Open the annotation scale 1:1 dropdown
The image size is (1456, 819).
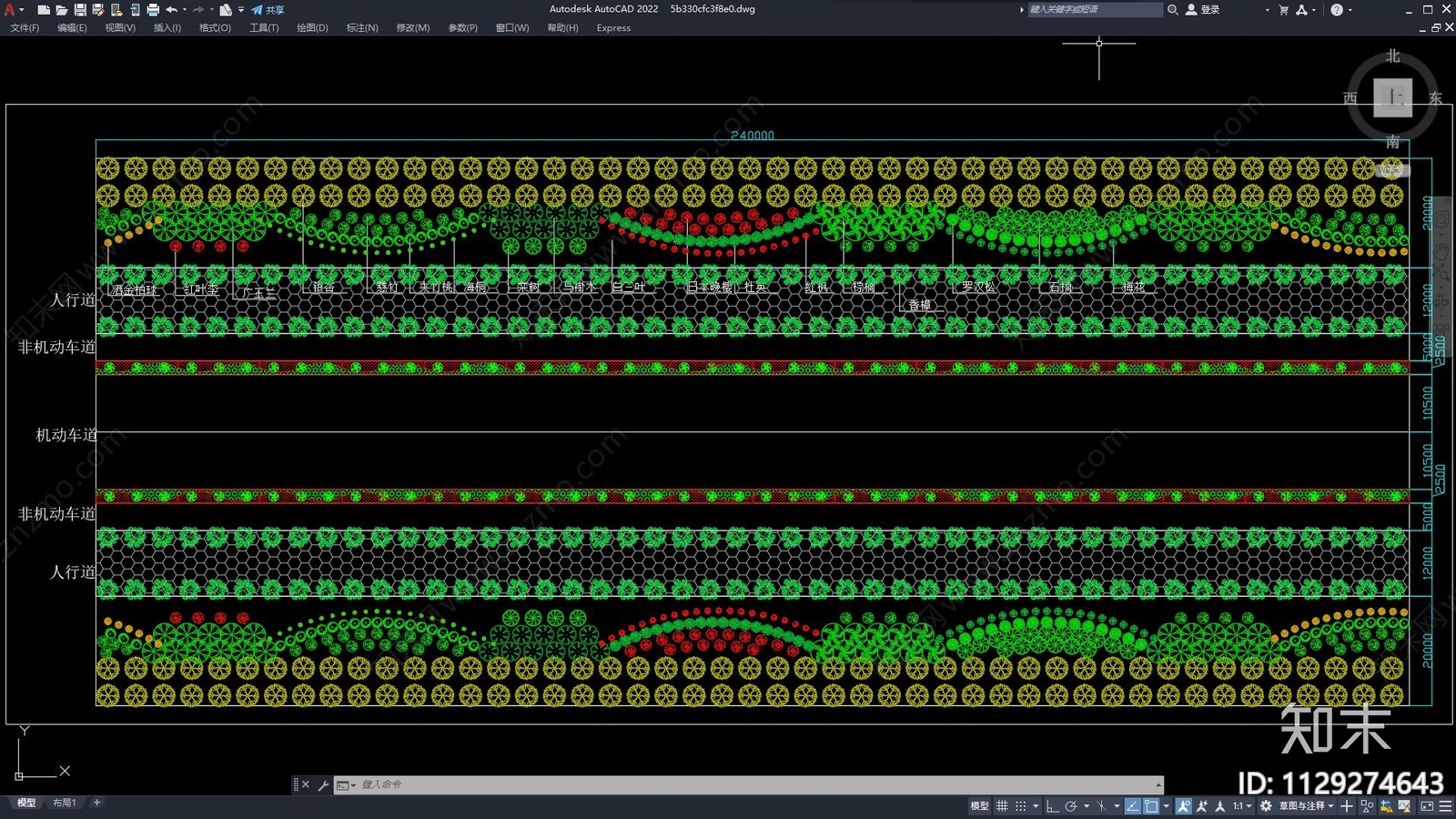coord(1242,806)
